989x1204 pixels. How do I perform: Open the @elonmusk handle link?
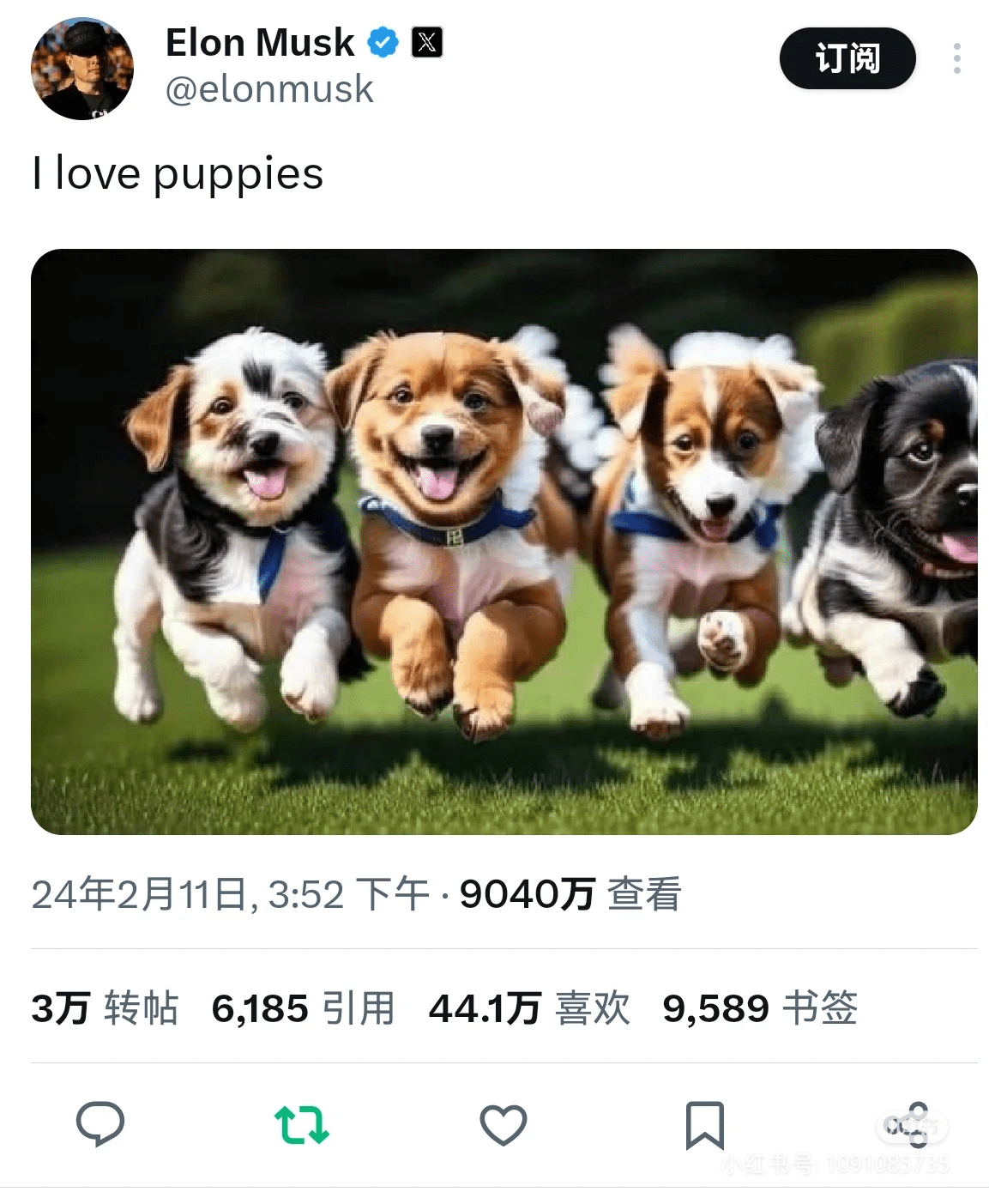click(269, 89)
